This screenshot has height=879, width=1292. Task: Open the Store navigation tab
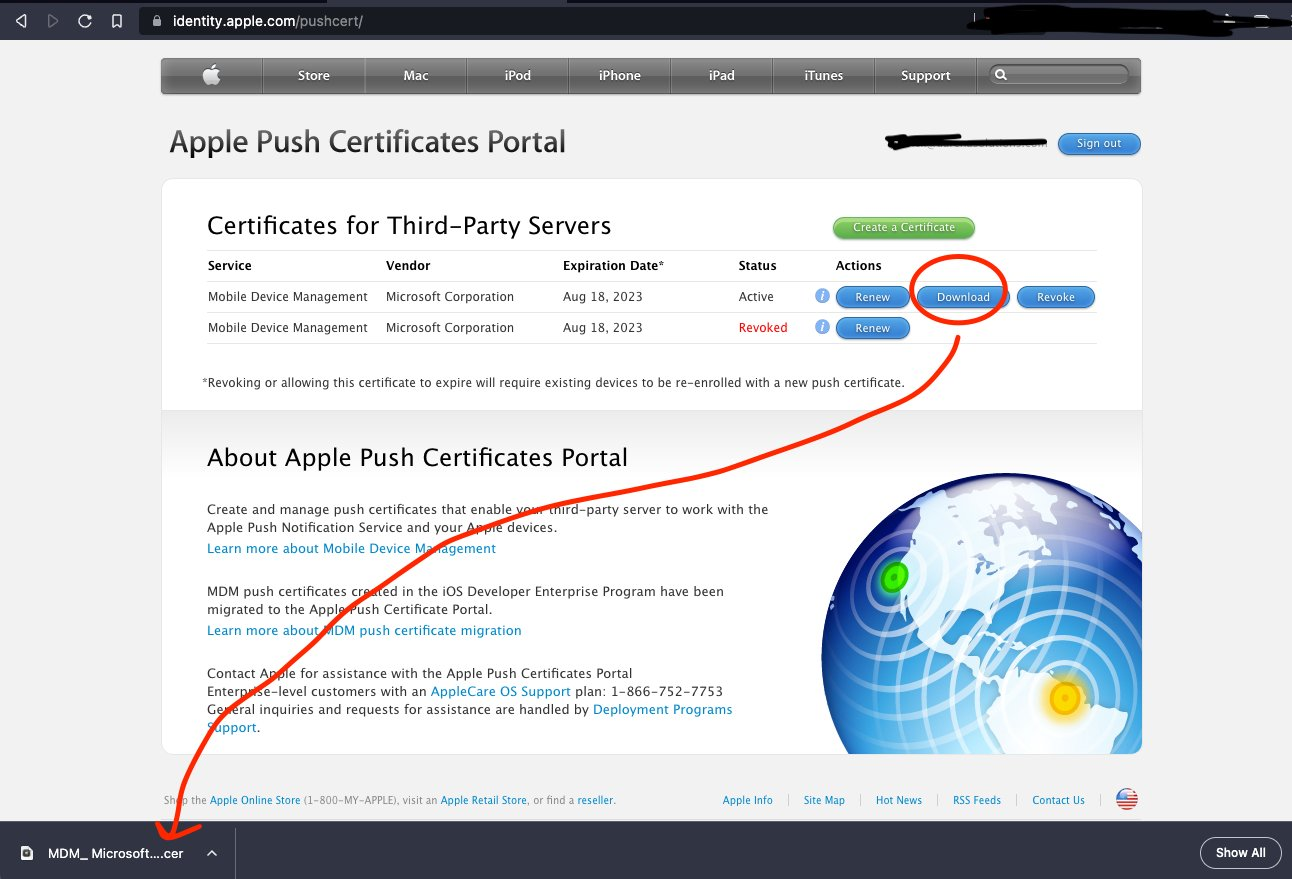coord(314,75)
